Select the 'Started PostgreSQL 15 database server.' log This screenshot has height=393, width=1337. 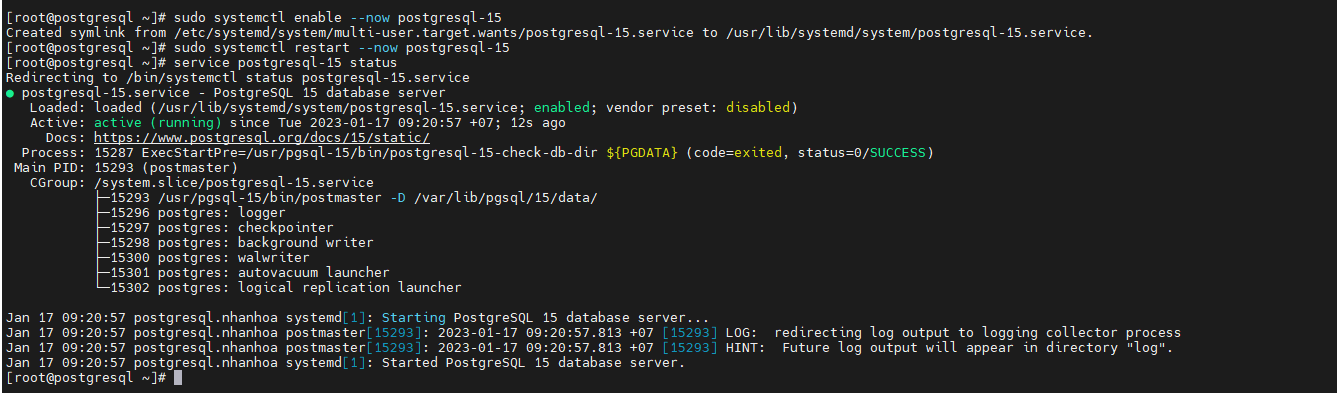534,362
